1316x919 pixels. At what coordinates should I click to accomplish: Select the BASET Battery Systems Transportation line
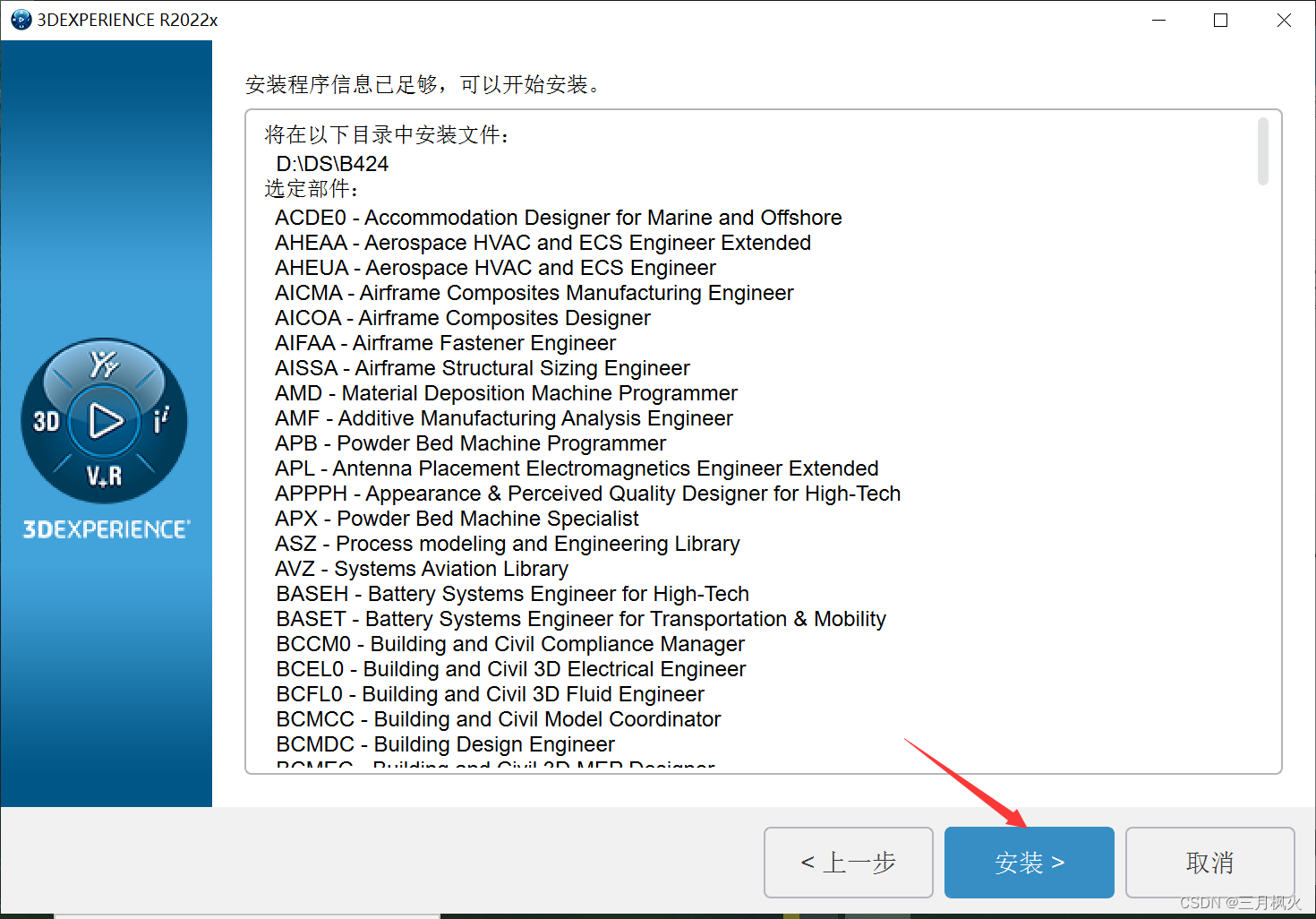[x=582, y=619]
